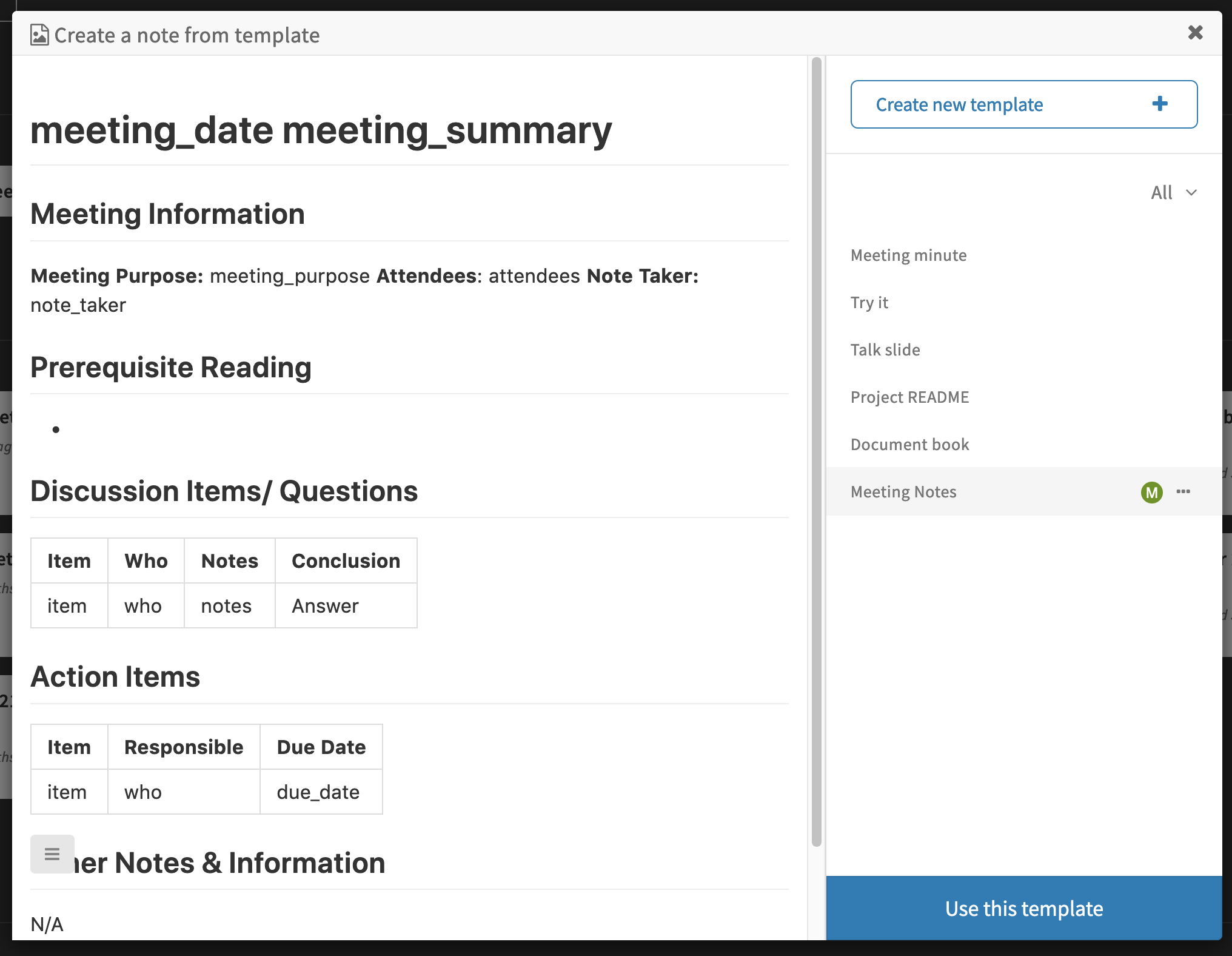Screen dimensions: 1232x956
Task: Close the template dialog with the X
Action: coord(1195,33)
